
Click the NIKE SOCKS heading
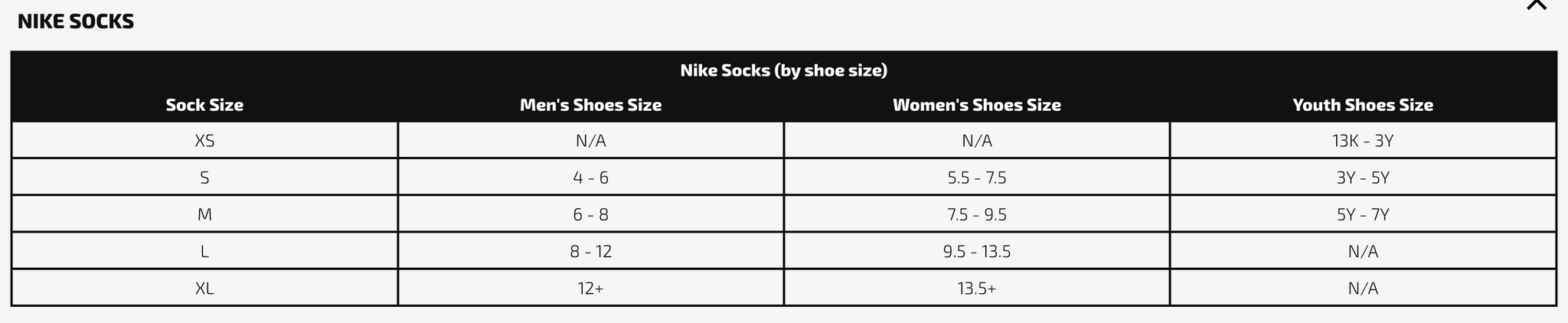[76, 22]
